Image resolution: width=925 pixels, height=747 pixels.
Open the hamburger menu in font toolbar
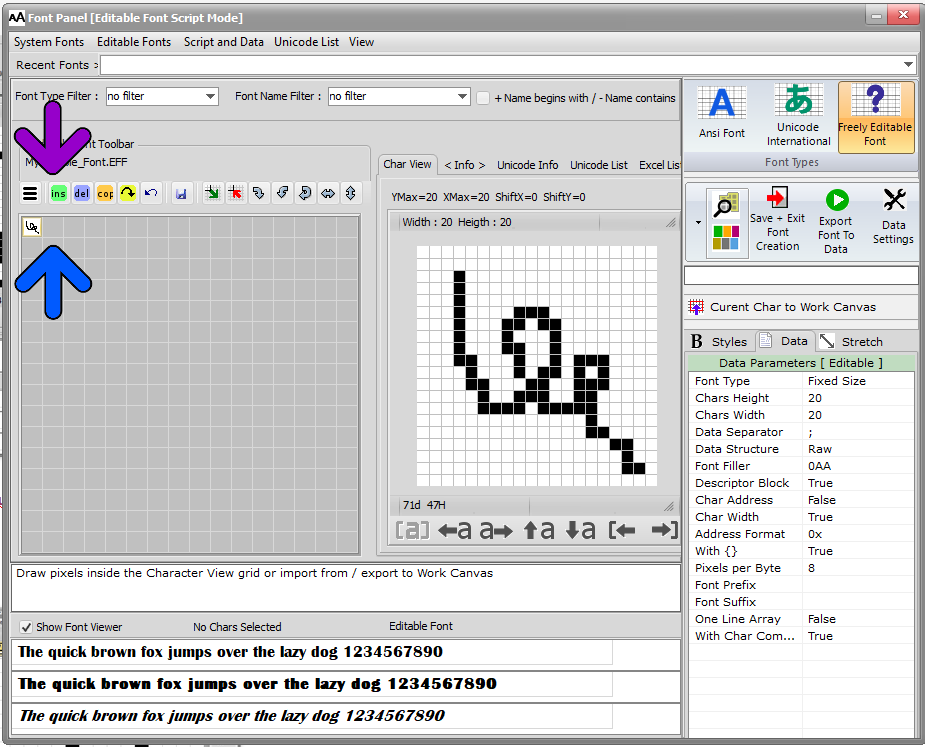pos(30,194)
